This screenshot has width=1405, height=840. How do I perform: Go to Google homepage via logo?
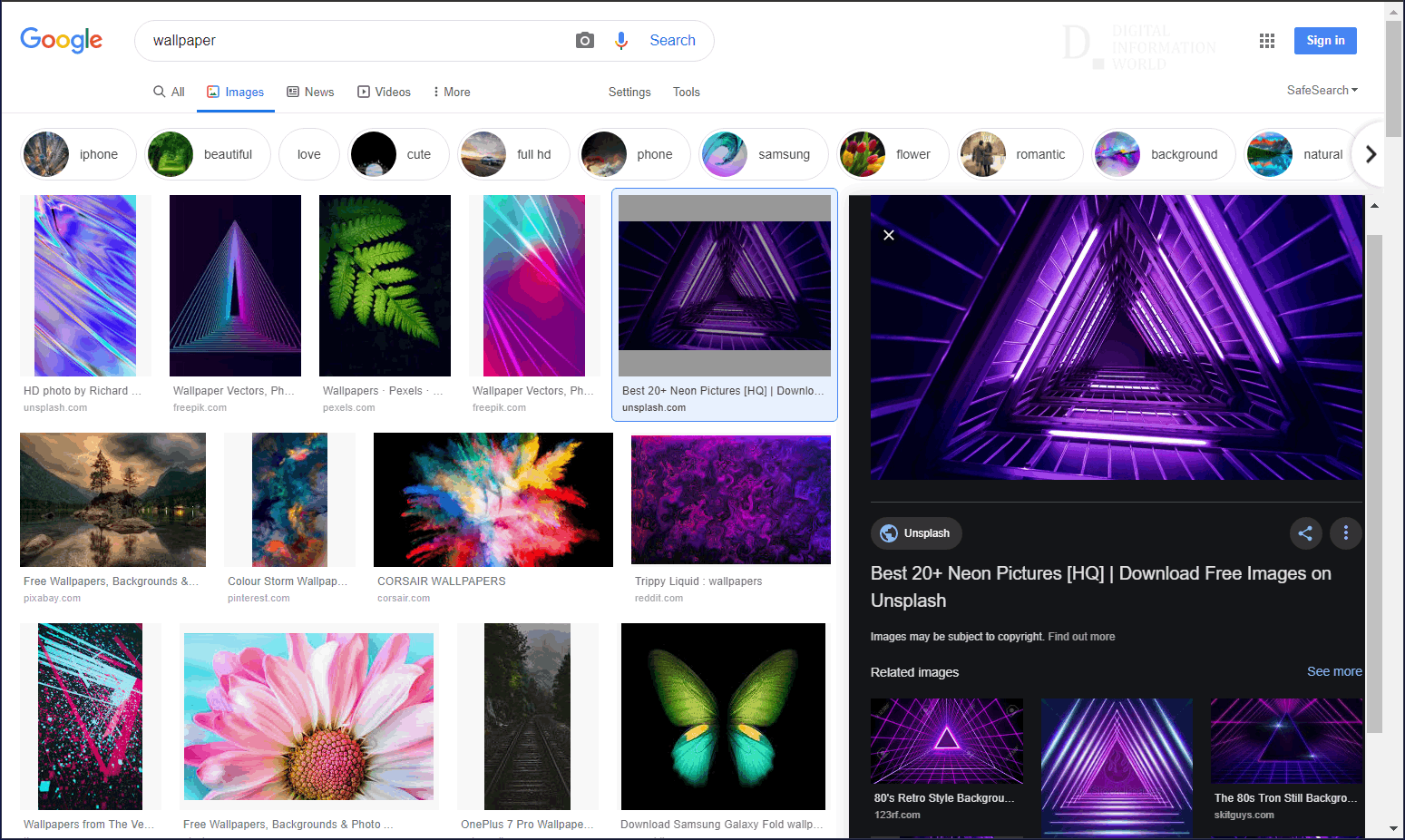tap(62, 40)
